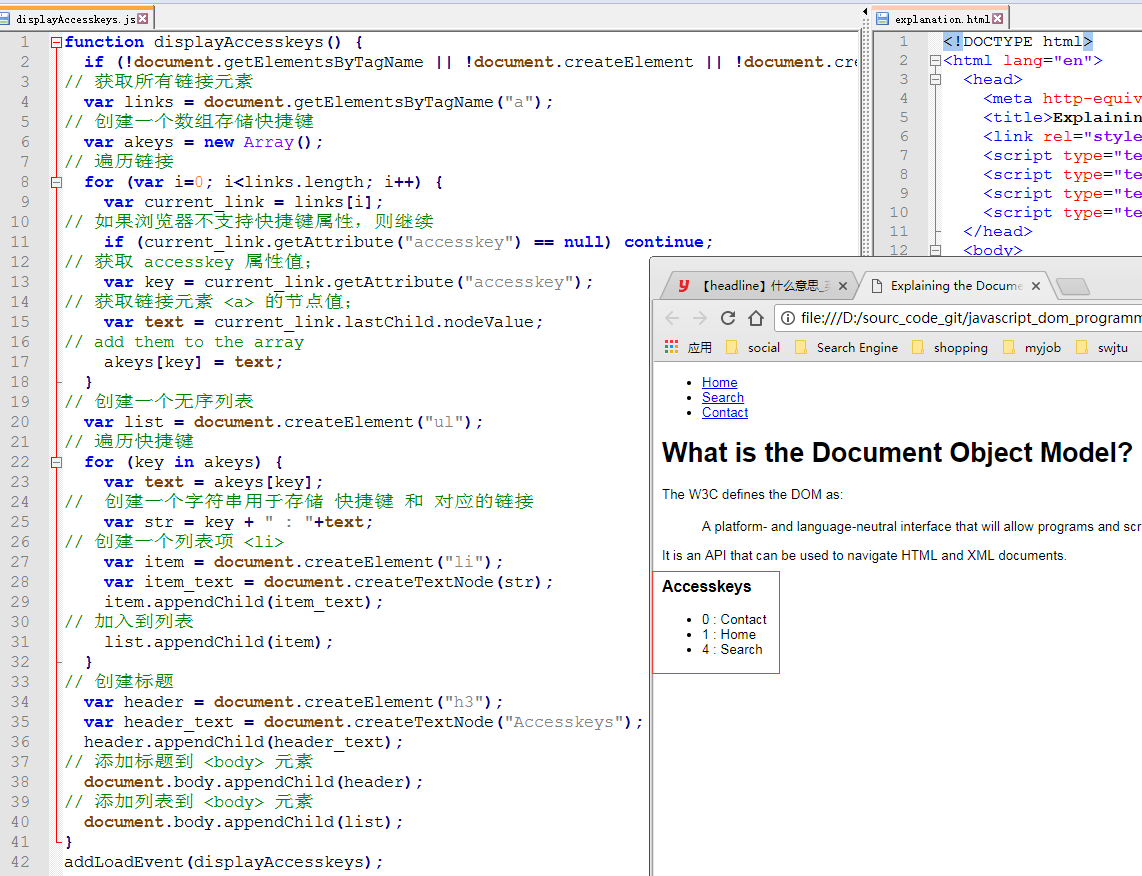Place cursor on 'akeys[key] = text;' line
This screenshot has height=876, width=1142.
193,362
